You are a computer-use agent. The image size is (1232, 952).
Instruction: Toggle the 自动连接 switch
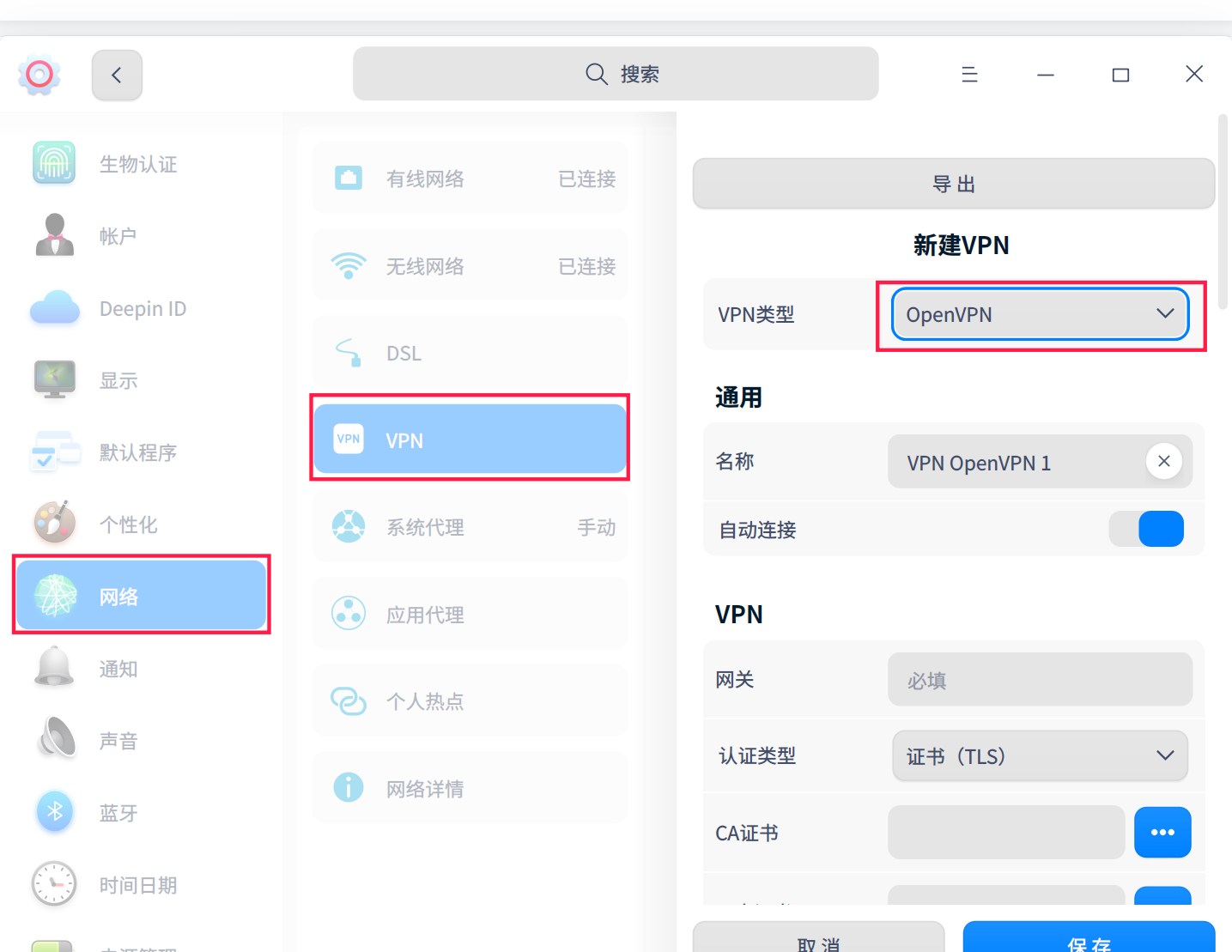pos(1146,529)
